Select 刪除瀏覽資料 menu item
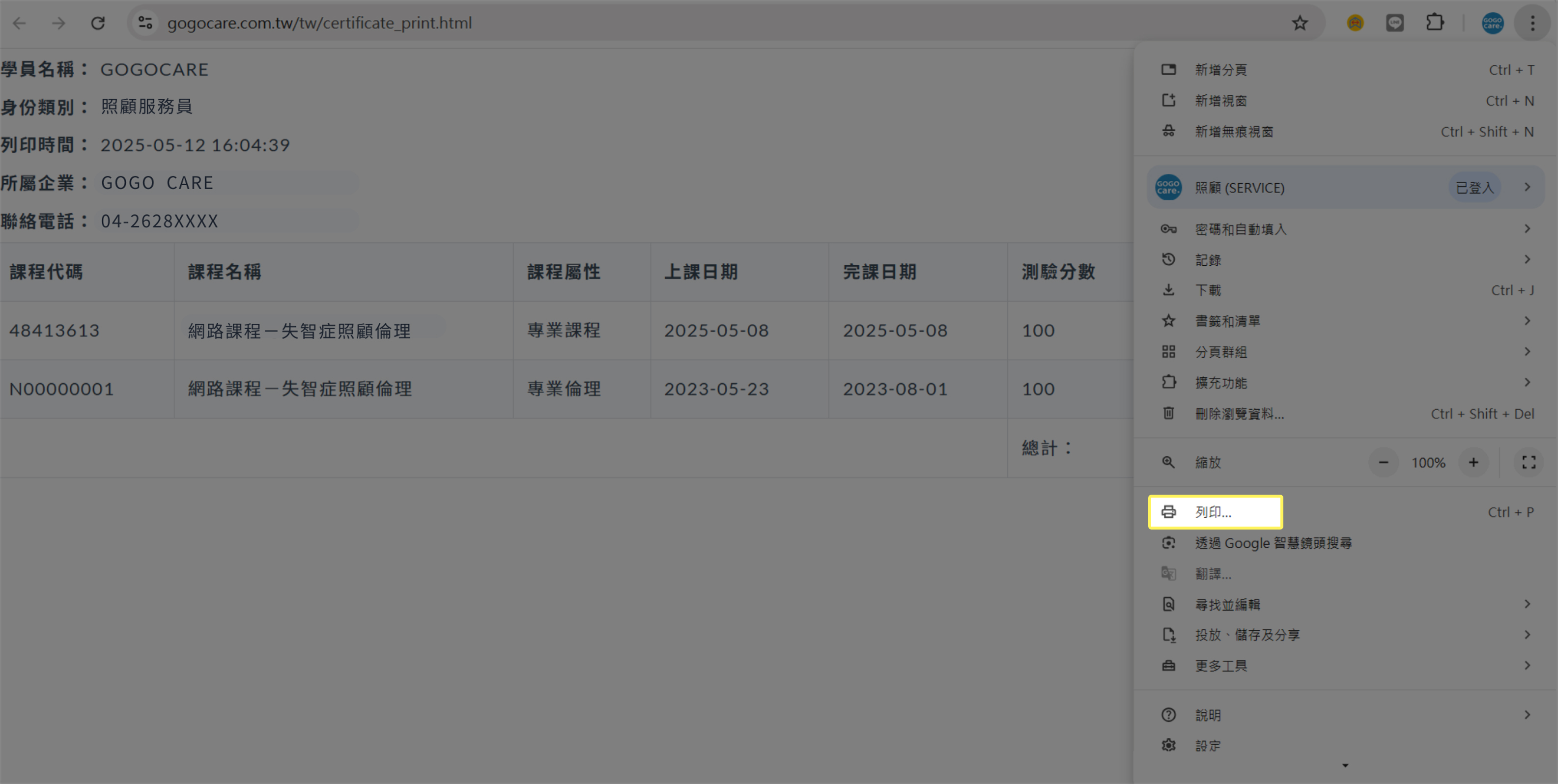The height and width of the screenshot is (784, 1558). [x=1346, y=414]
